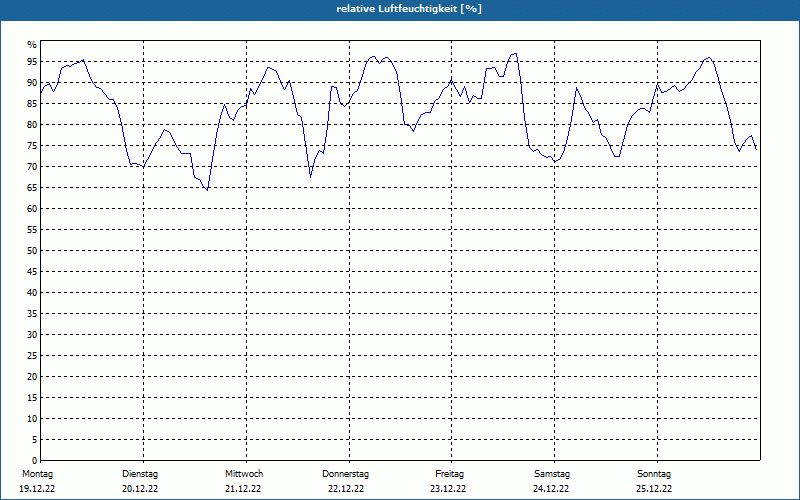Click the 20.12.22 date label
This screenshot has width=800, height=500.
click(140, 489)
